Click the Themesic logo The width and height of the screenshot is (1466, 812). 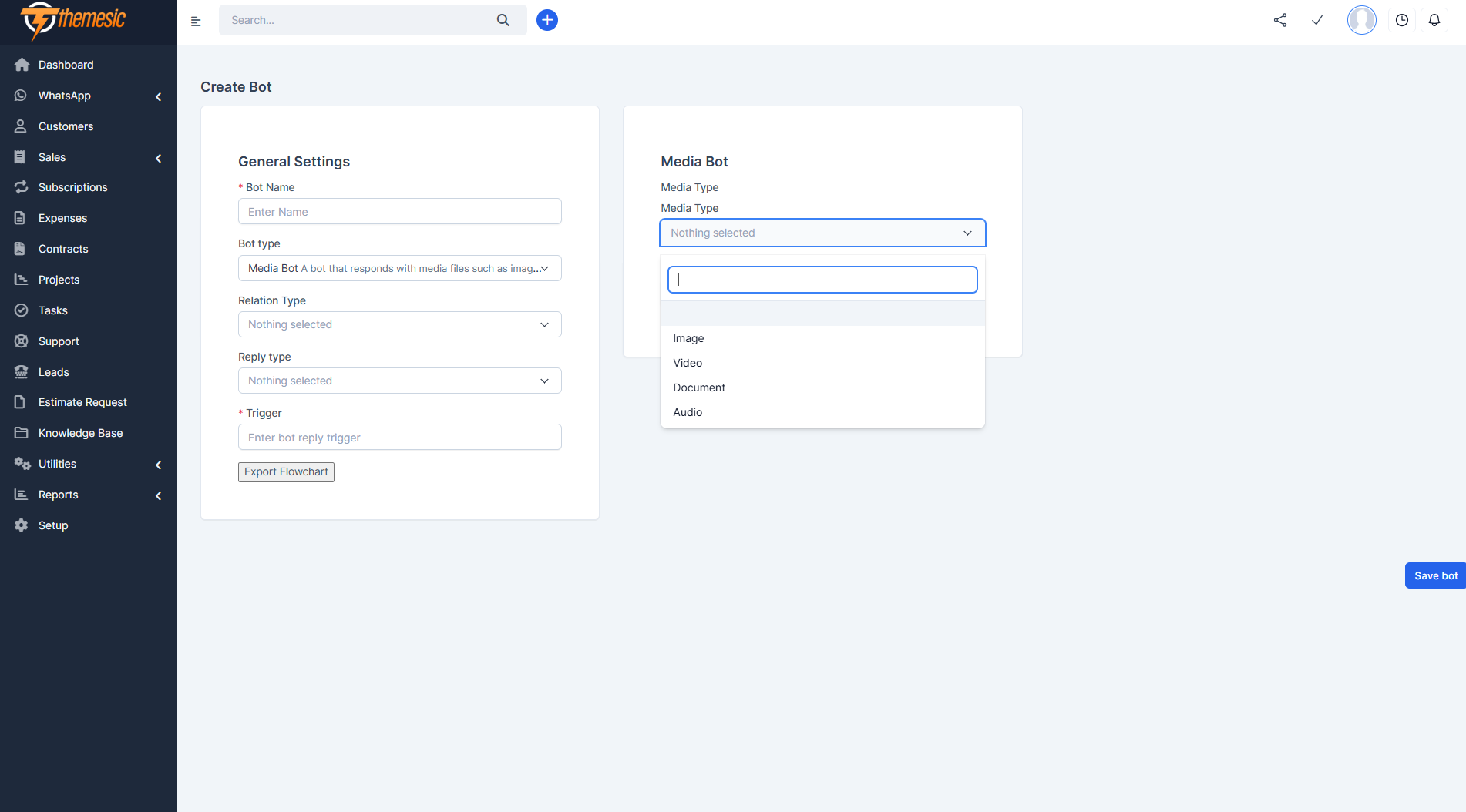73,20
